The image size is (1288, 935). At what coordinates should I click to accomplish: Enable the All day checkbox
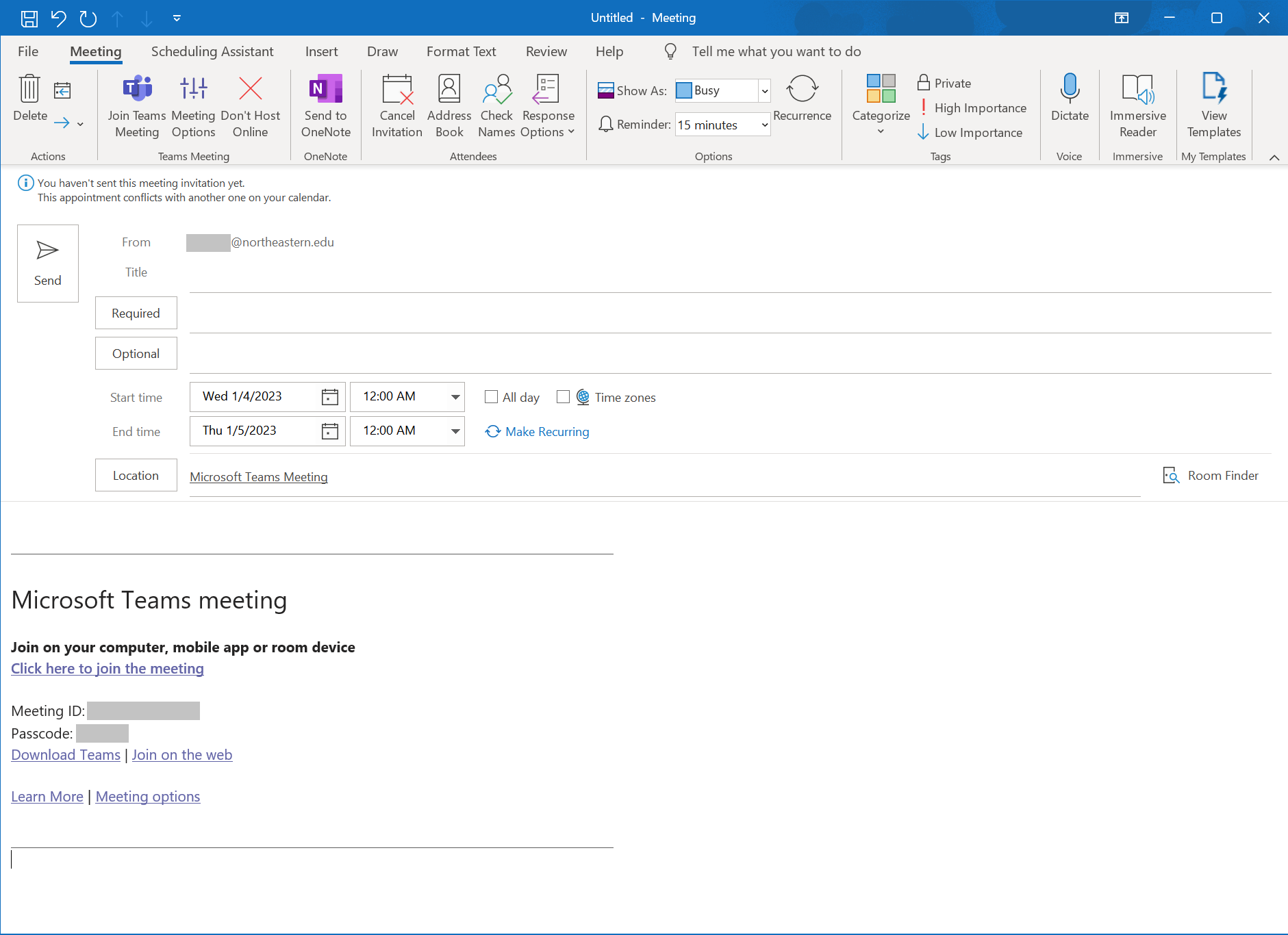pyautogui.click(x=490, y=397)
